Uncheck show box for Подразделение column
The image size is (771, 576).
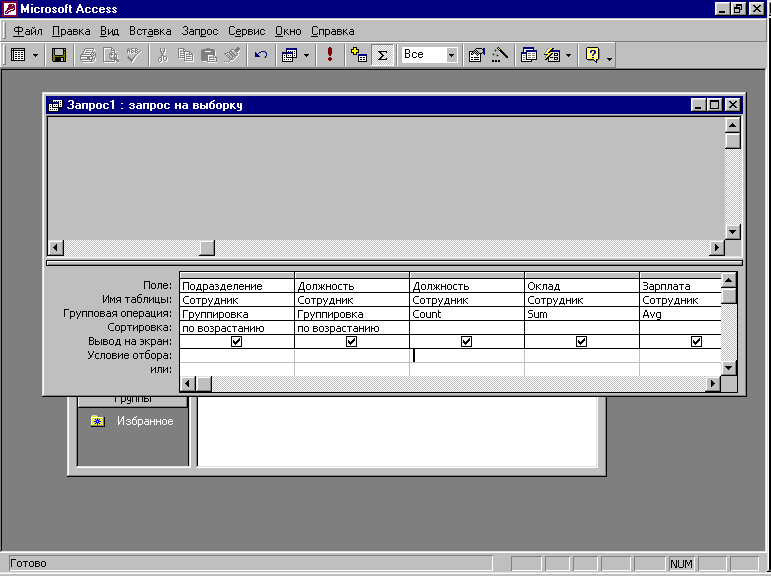(237, 341)
